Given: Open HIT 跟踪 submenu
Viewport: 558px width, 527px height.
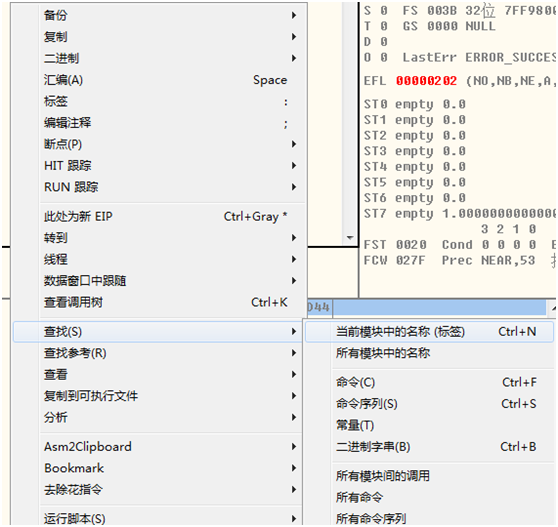Looking at the screenshot, I should (x=158, y=165).
